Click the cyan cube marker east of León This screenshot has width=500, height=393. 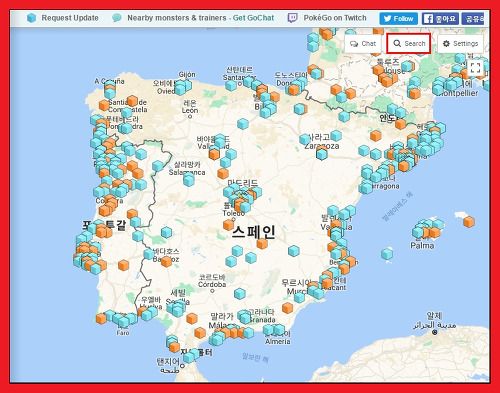pyautogui.click(x=243, y=124)
